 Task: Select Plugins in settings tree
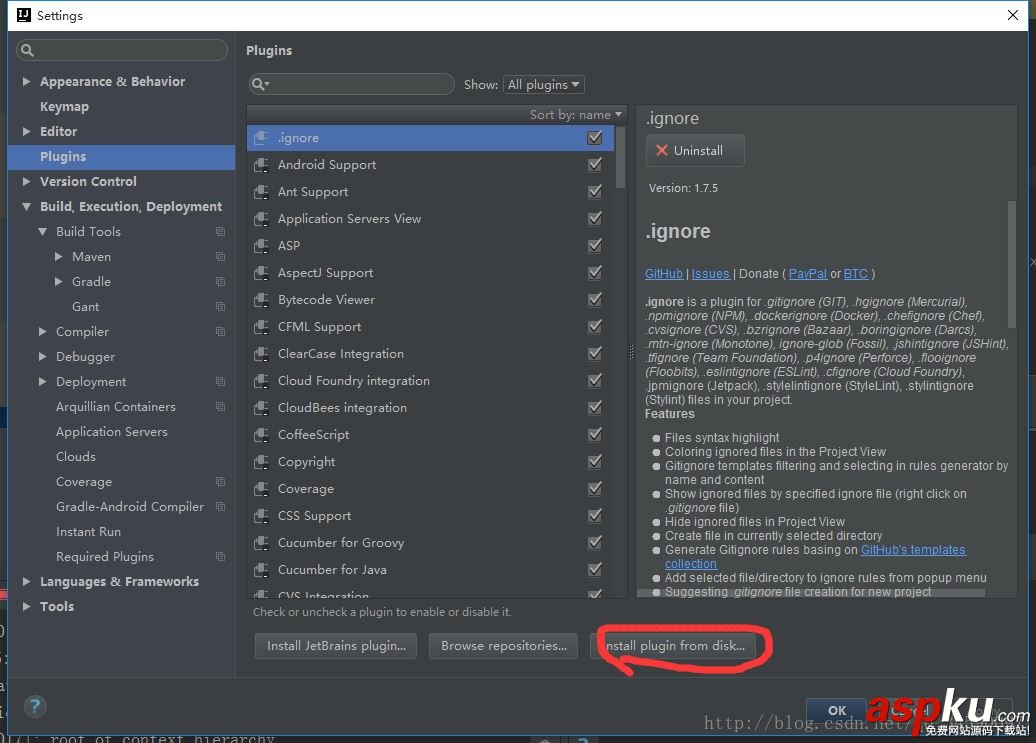(122, 157)
